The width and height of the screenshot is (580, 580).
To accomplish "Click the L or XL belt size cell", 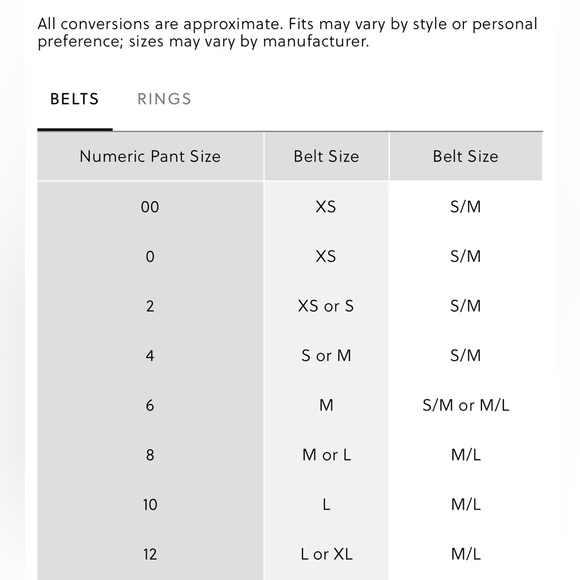I will point(326,554).
